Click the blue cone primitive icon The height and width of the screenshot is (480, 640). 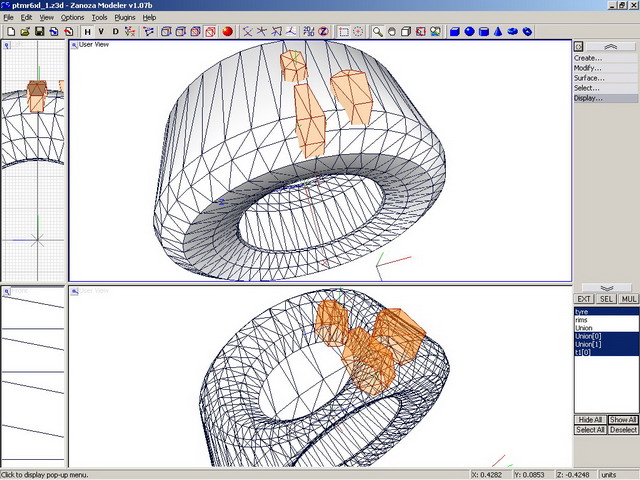(x=498, y=32)
